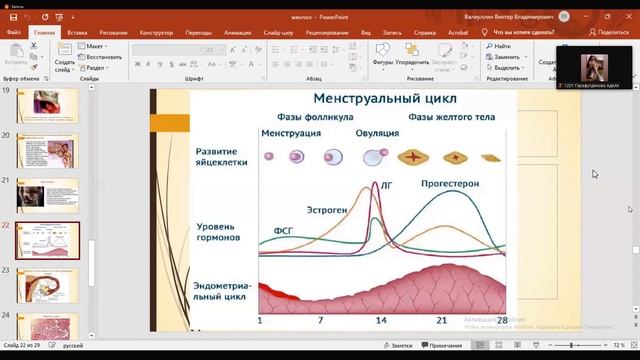
Task: Click the line spacing icon
Action: tap(336, 50)
